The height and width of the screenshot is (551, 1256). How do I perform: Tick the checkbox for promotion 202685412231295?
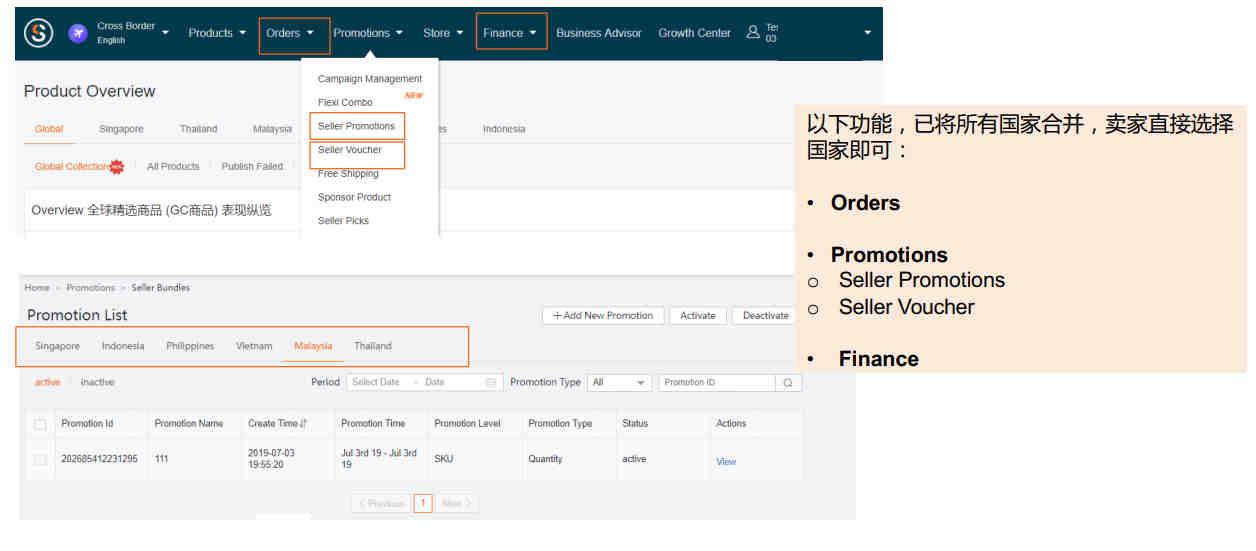pyautogui.click(x=40, y=460)
